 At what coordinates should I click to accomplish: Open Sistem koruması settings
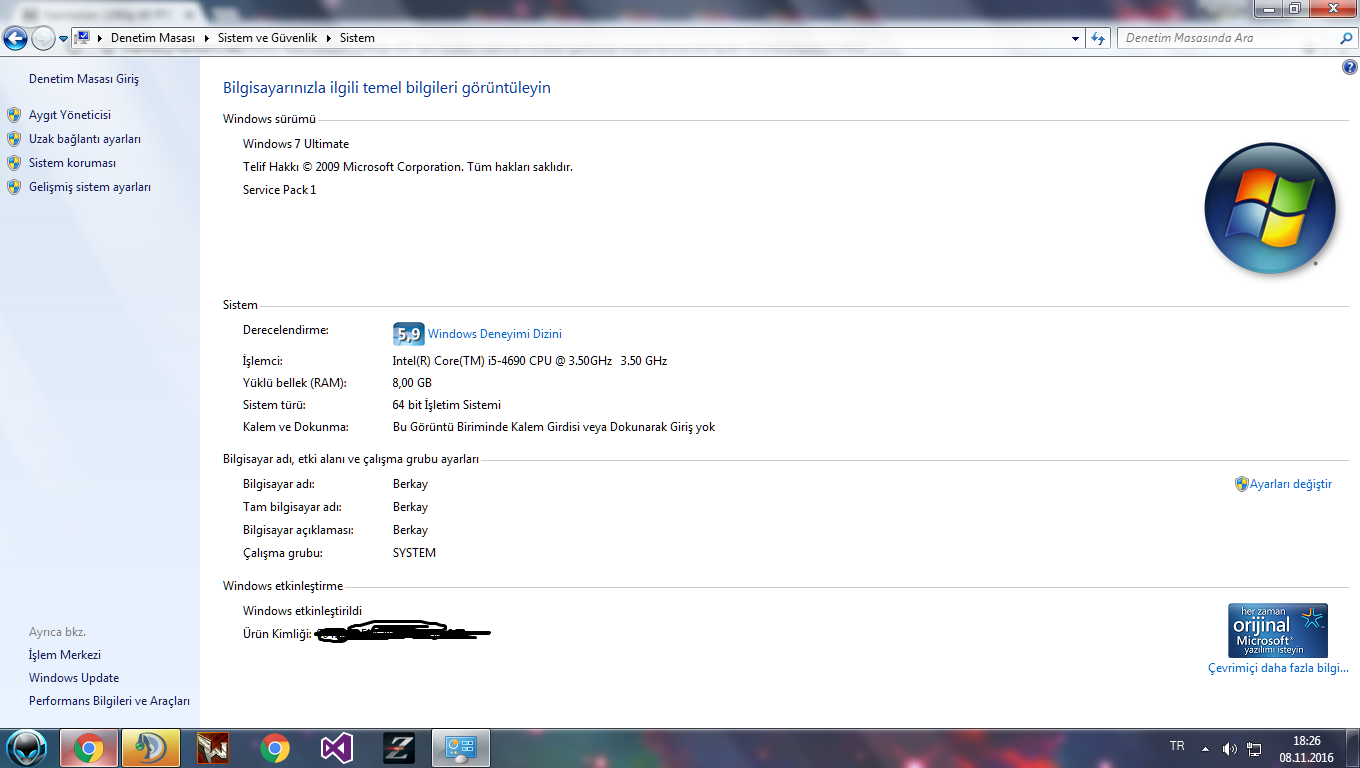click(x=73, y=163)
